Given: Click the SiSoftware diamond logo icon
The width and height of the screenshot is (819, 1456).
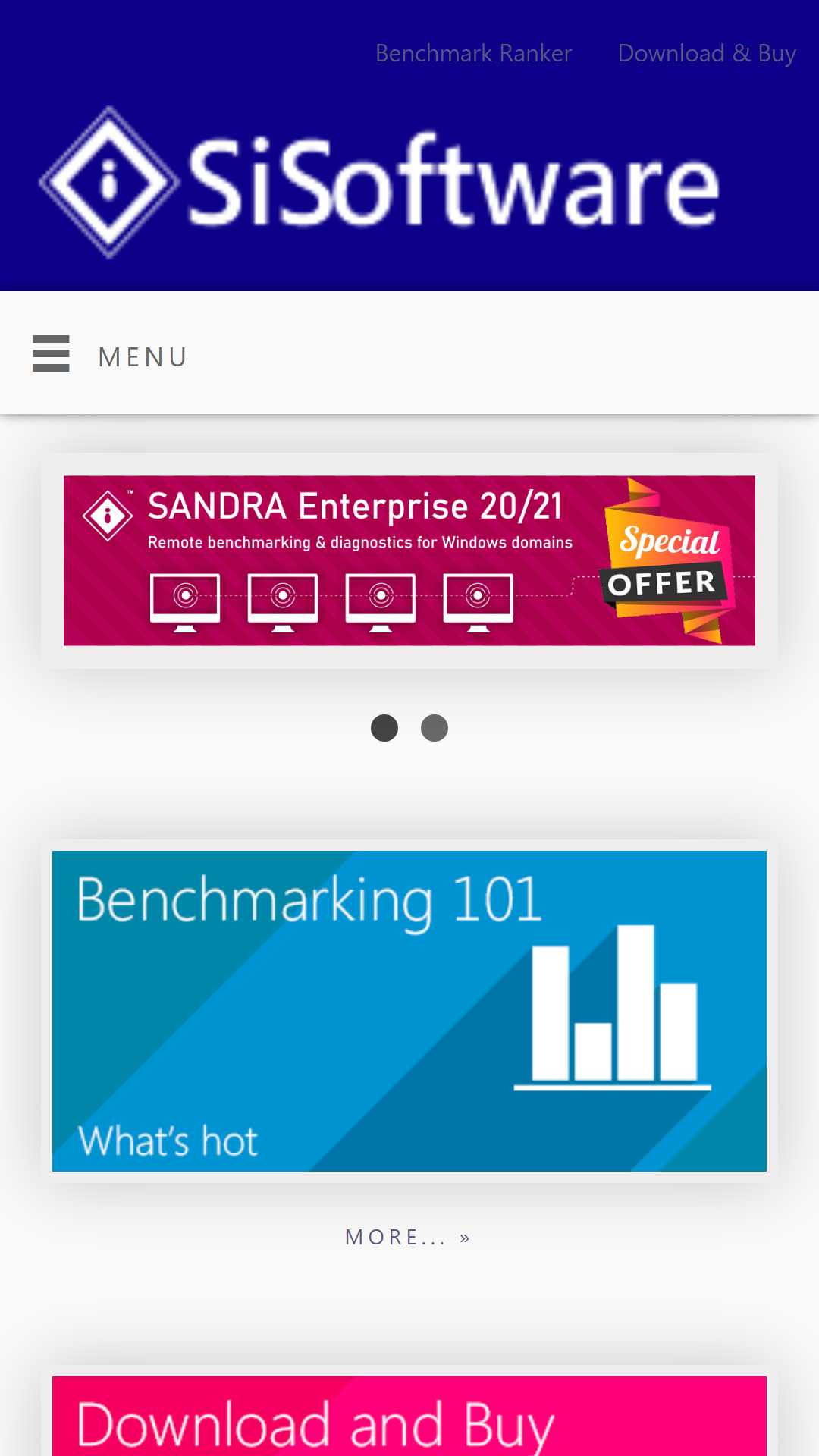Looking at the screenshot, I should tap(109, 182).
